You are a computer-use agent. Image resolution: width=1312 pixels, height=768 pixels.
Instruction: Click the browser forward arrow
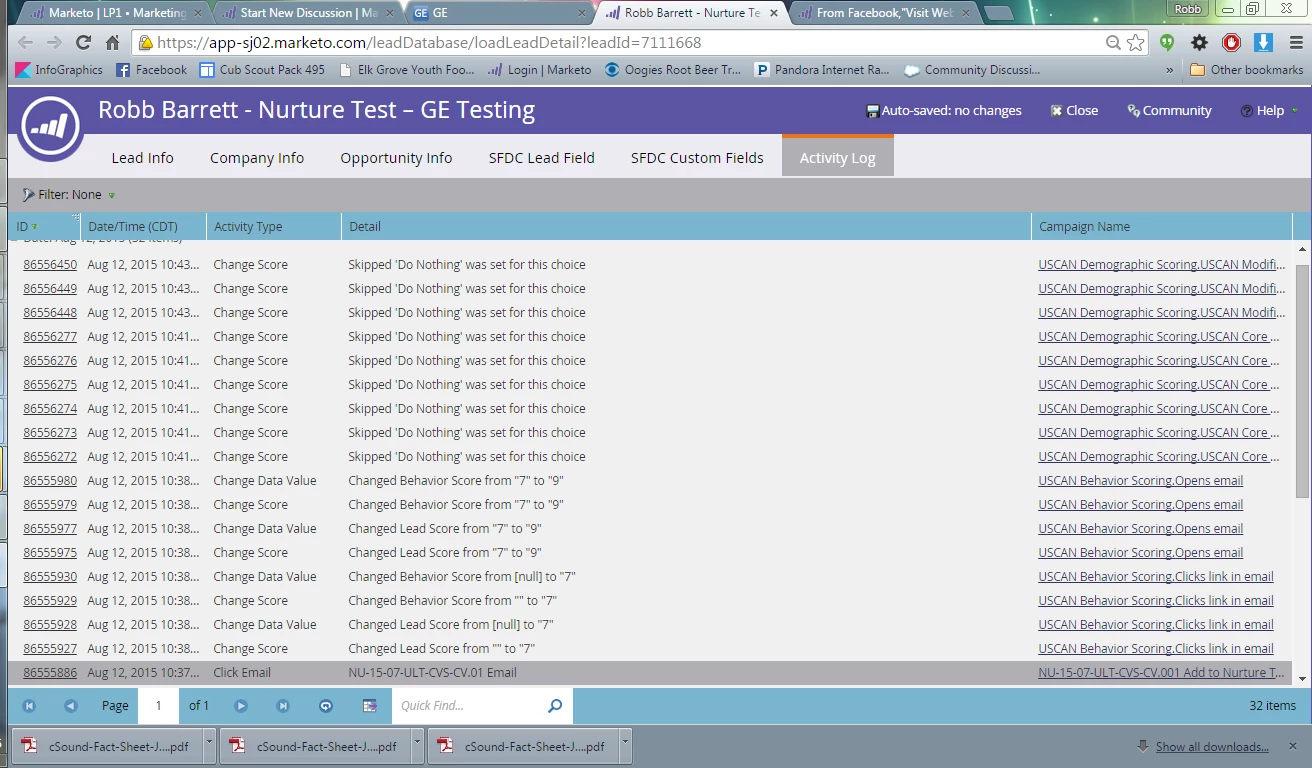coord(54,43)
